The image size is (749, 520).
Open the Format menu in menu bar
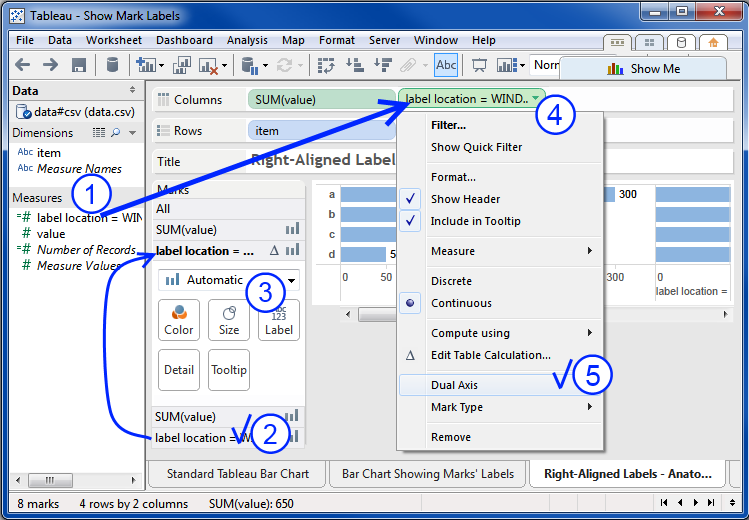click(x=337, y=40)
